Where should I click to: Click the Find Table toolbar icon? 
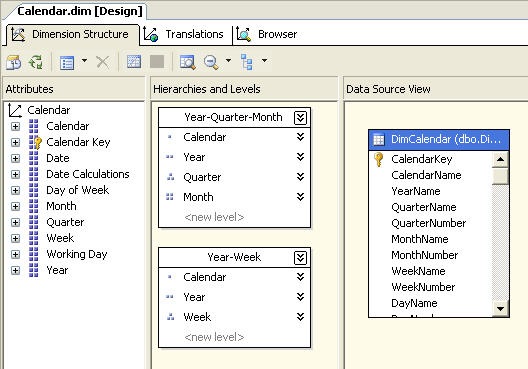(187, 62)
